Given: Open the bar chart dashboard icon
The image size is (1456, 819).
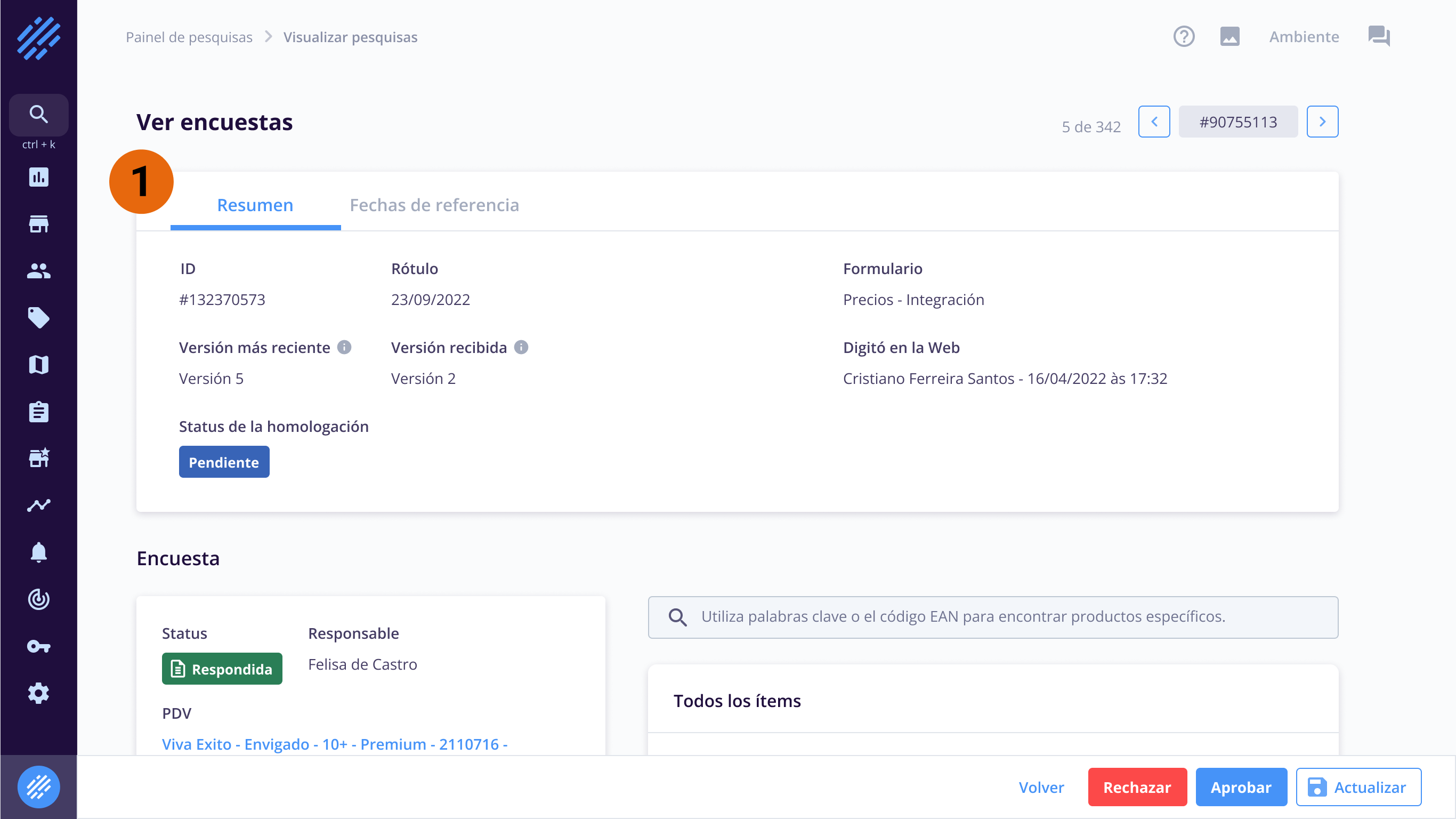Looking at the screenshot, I should [x=38, y=178].
